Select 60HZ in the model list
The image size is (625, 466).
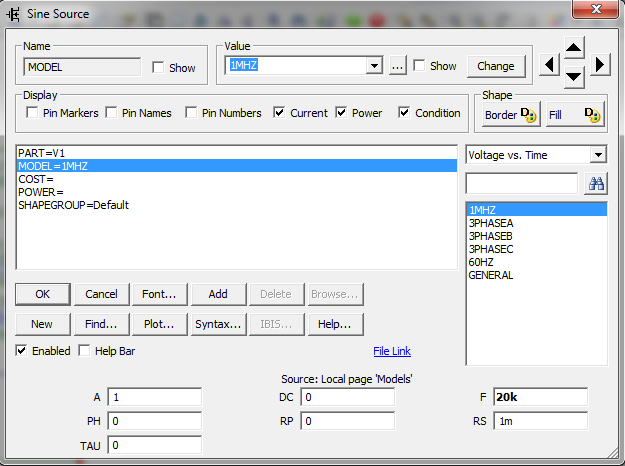[536, 262]
